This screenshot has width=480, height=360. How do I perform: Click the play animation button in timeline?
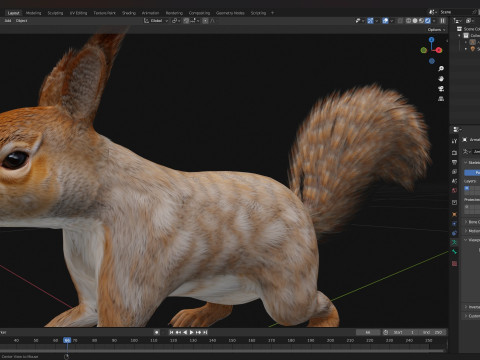[x=192, y=332]
